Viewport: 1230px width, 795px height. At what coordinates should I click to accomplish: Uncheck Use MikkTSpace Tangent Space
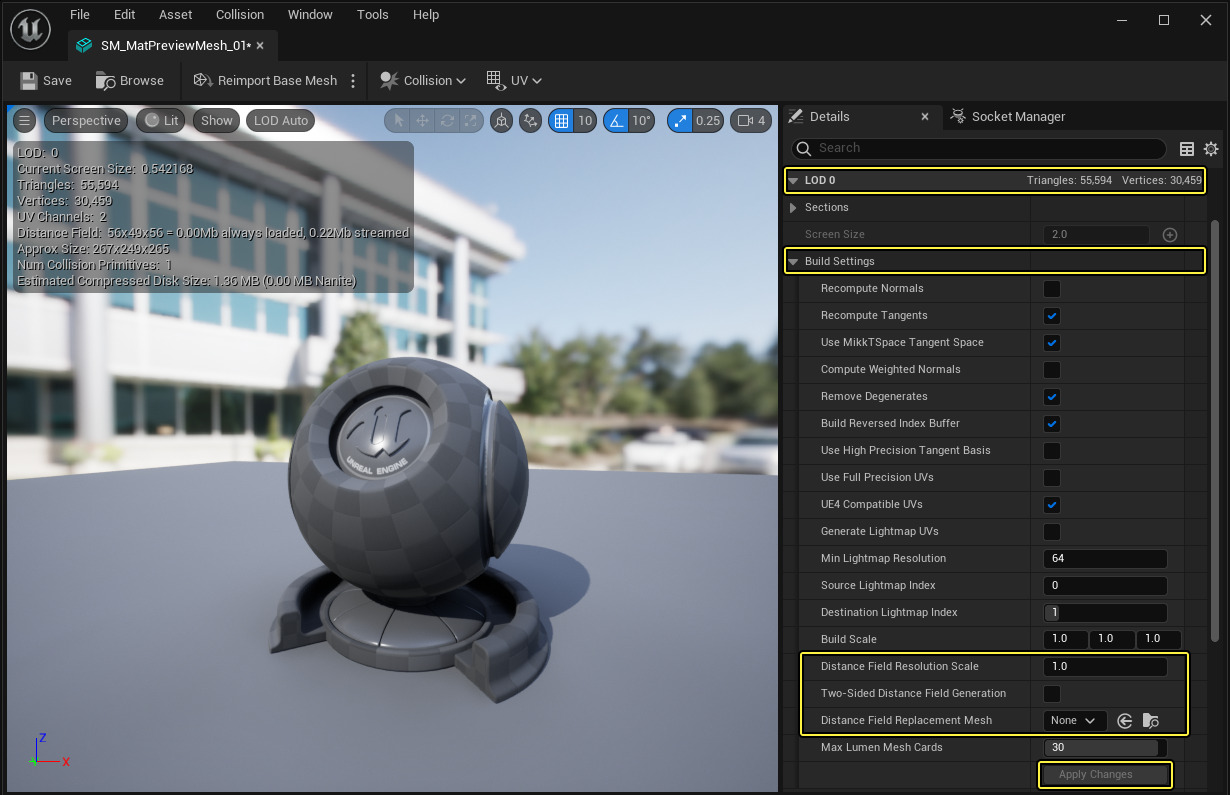click(x=1052, y=343)
